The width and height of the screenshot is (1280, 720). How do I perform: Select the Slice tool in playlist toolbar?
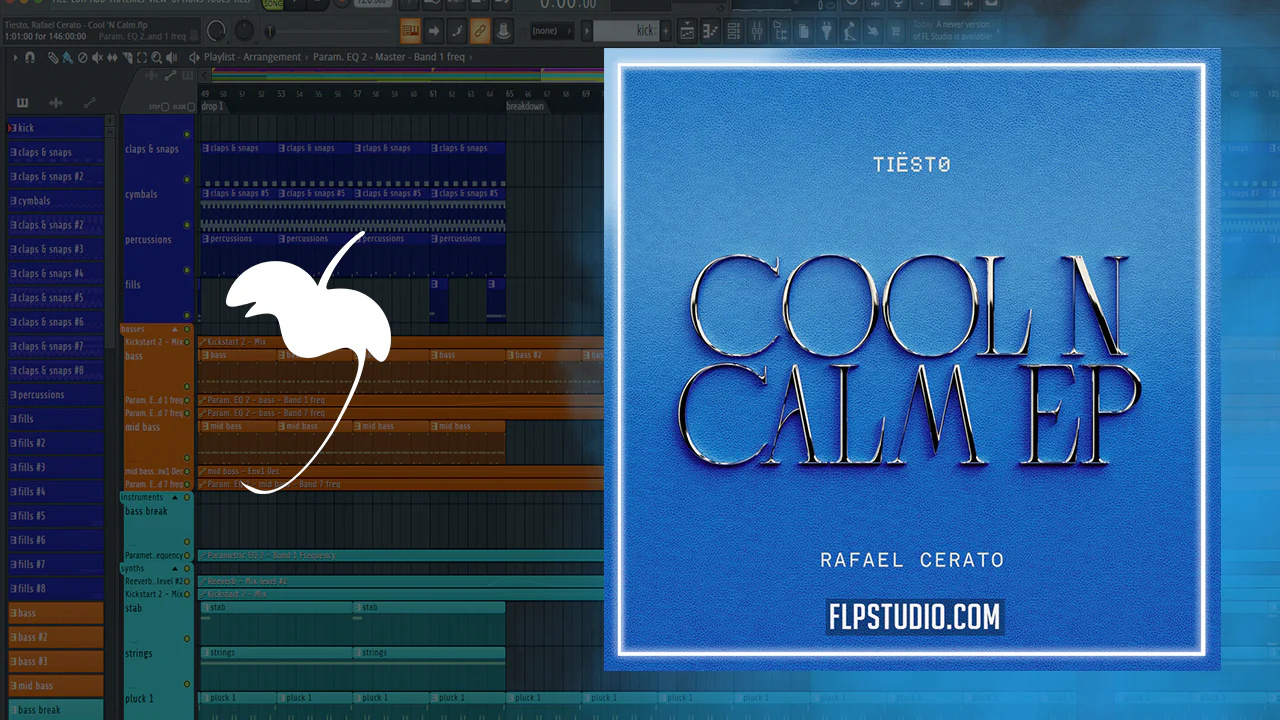(x=127, y=57)
